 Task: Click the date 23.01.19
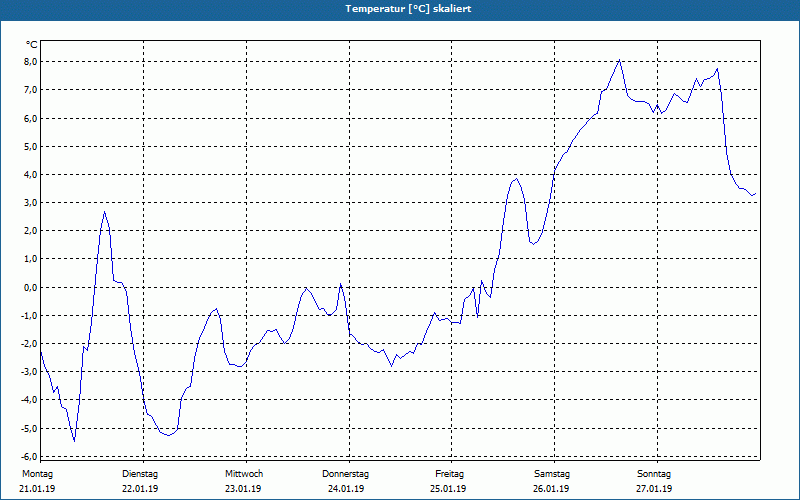click(x=243, y=489)
